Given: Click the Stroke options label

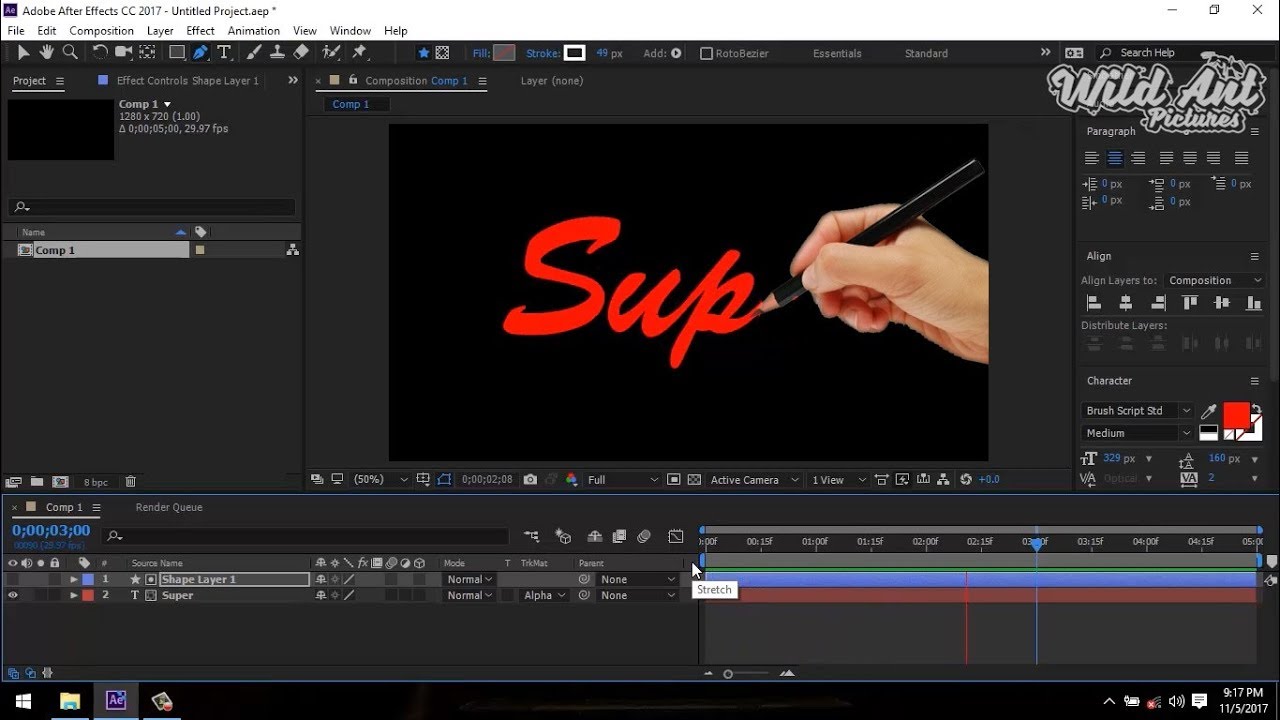Looking at the screenshot, I should point(543,53).
